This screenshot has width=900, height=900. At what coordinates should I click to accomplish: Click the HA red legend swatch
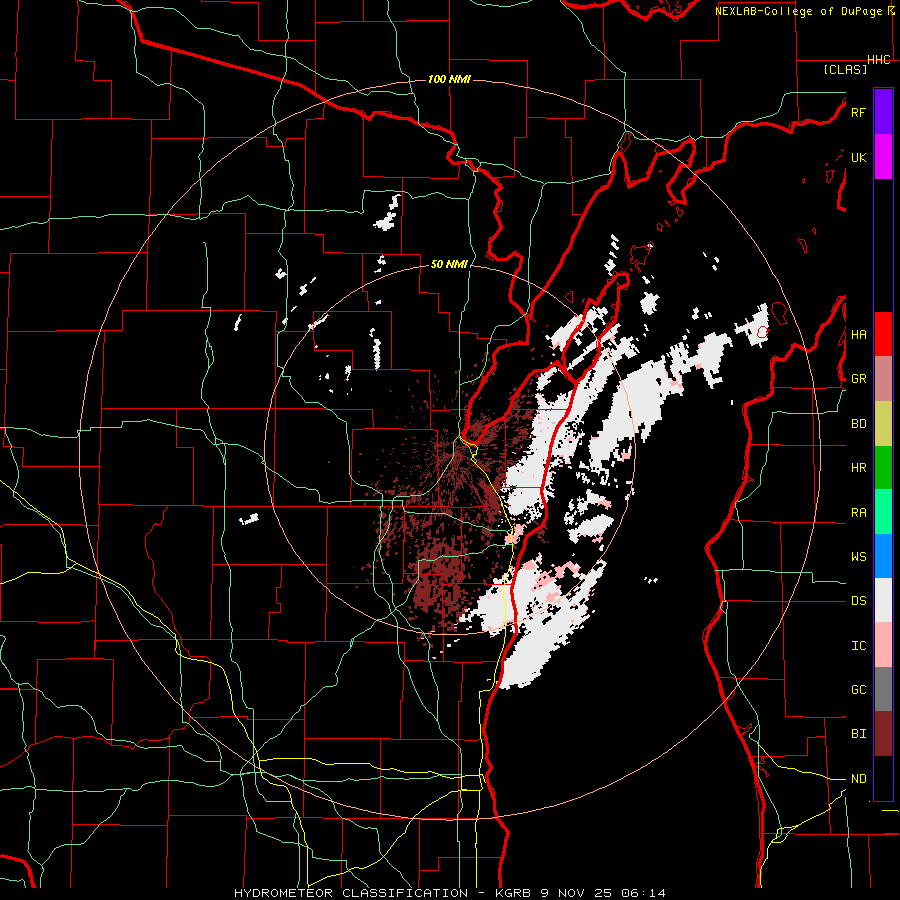[883, 334]
